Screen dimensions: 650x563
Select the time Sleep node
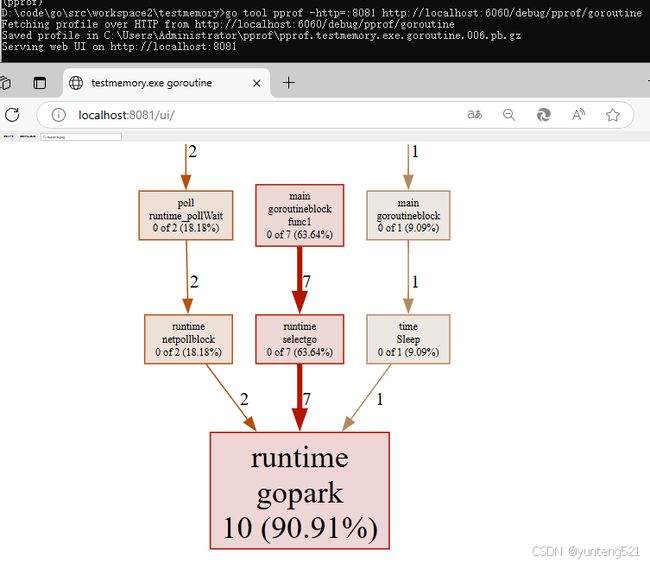408,339
